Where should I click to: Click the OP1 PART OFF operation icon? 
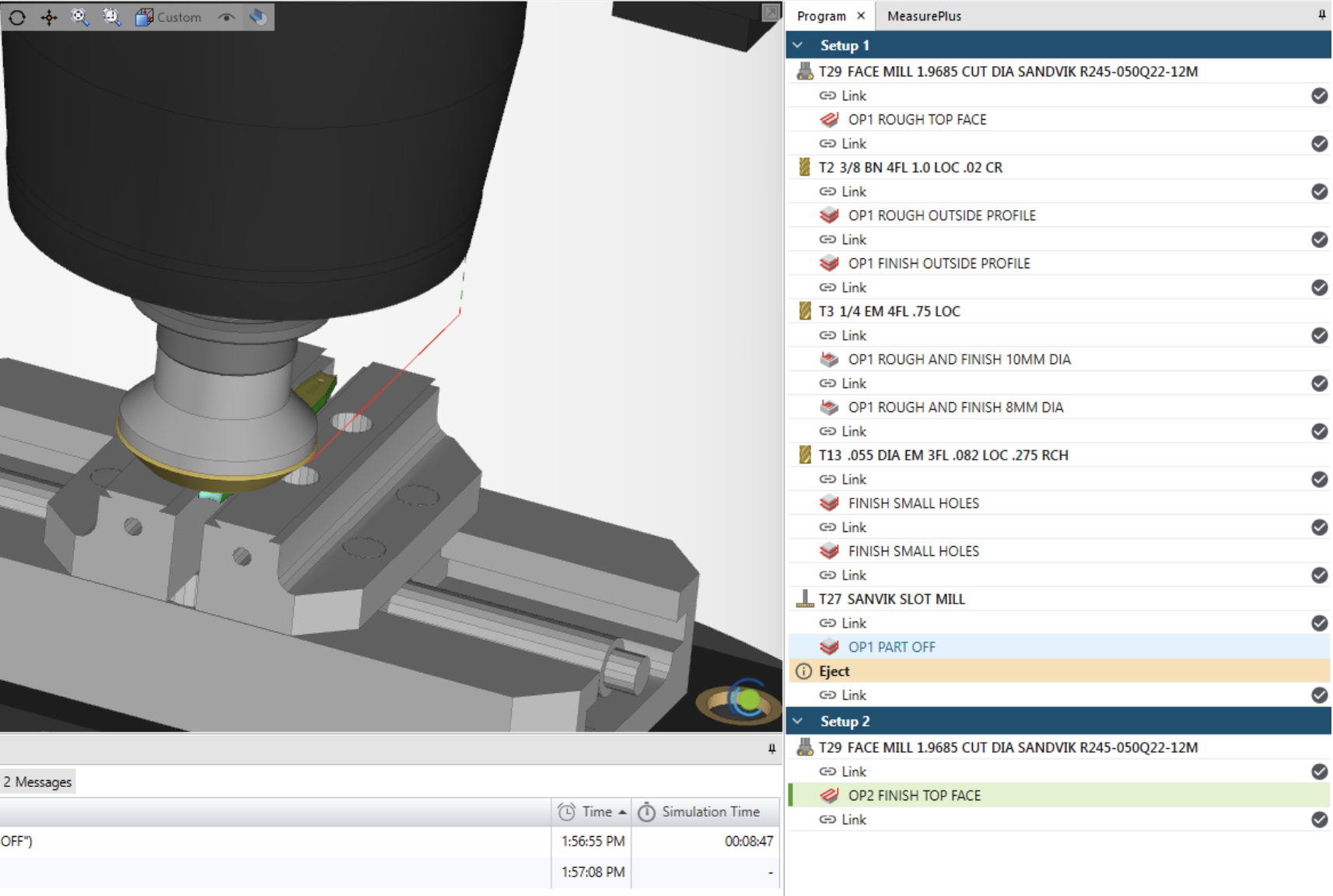pos(829,646)
